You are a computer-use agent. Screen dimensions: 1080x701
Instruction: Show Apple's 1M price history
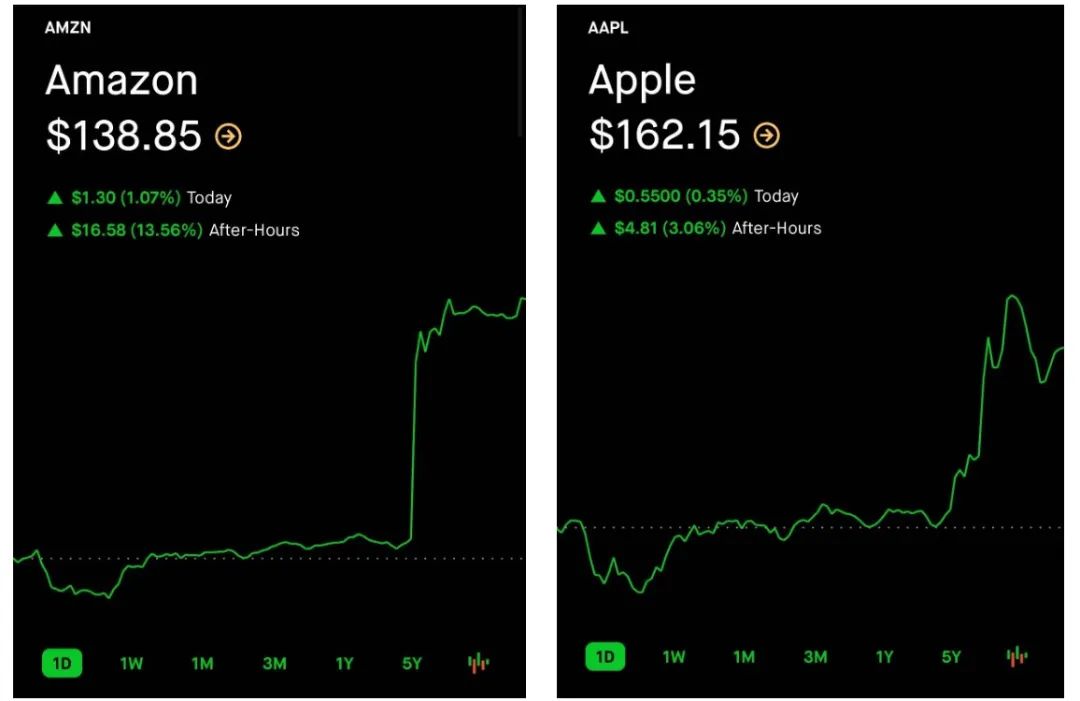pos(743,657)
